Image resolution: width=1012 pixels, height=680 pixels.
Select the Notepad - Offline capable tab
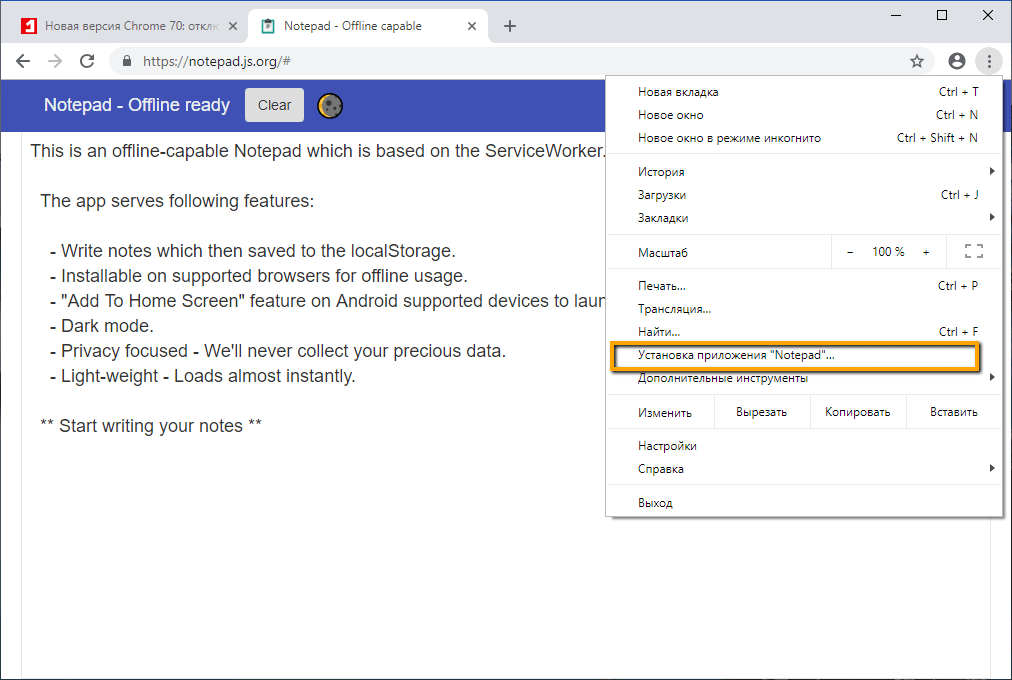368,26
